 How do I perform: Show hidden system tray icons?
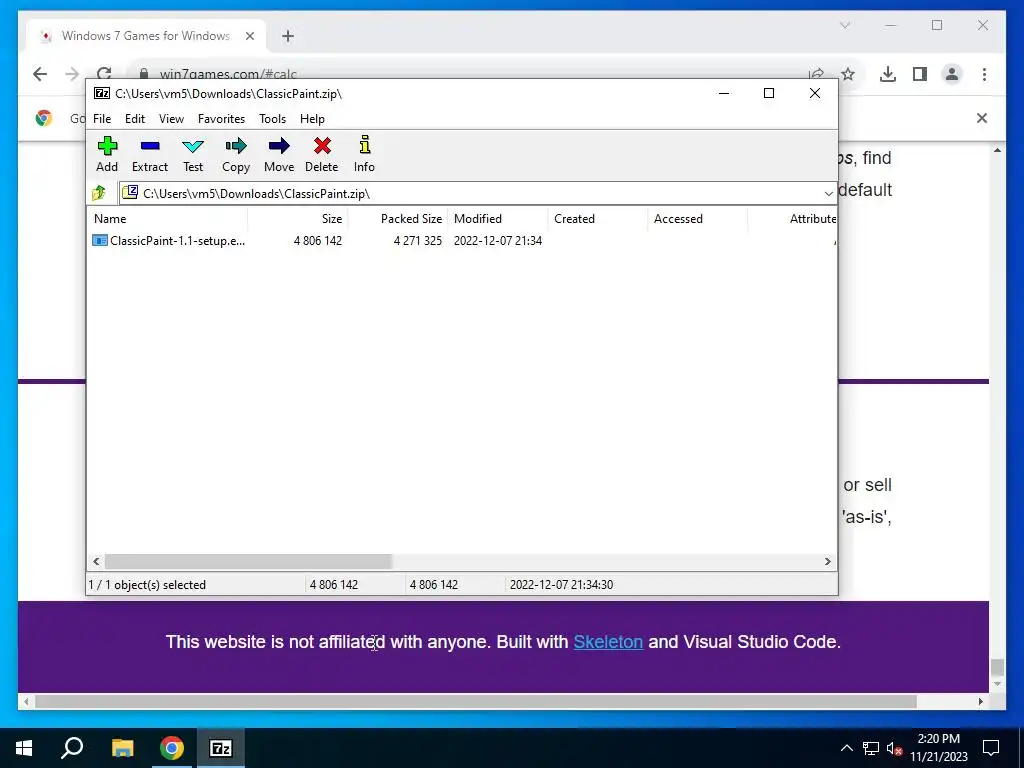(x=846, y=748)
